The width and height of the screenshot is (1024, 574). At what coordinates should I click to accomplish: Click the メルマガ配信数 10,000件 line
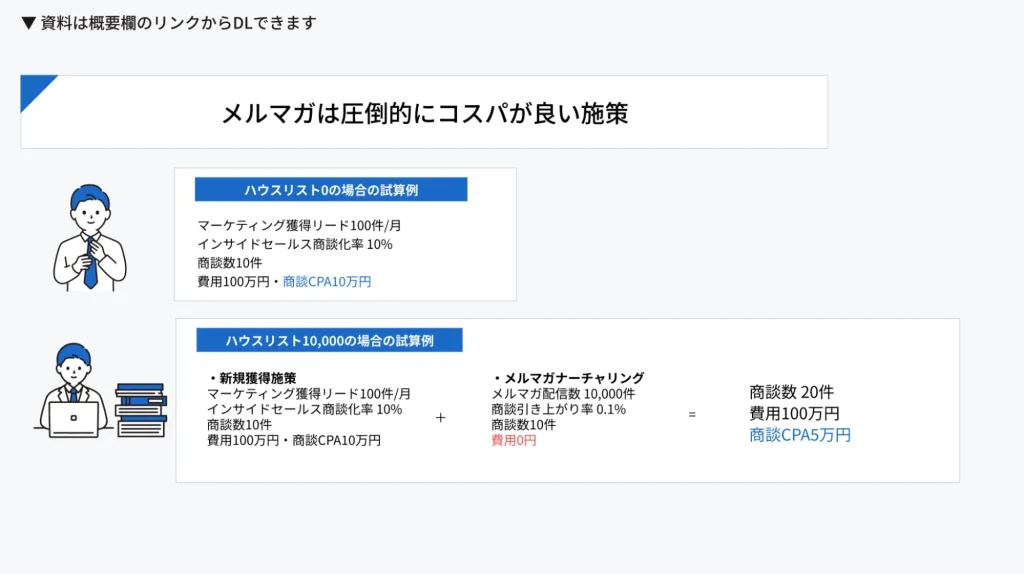[562, 394]
